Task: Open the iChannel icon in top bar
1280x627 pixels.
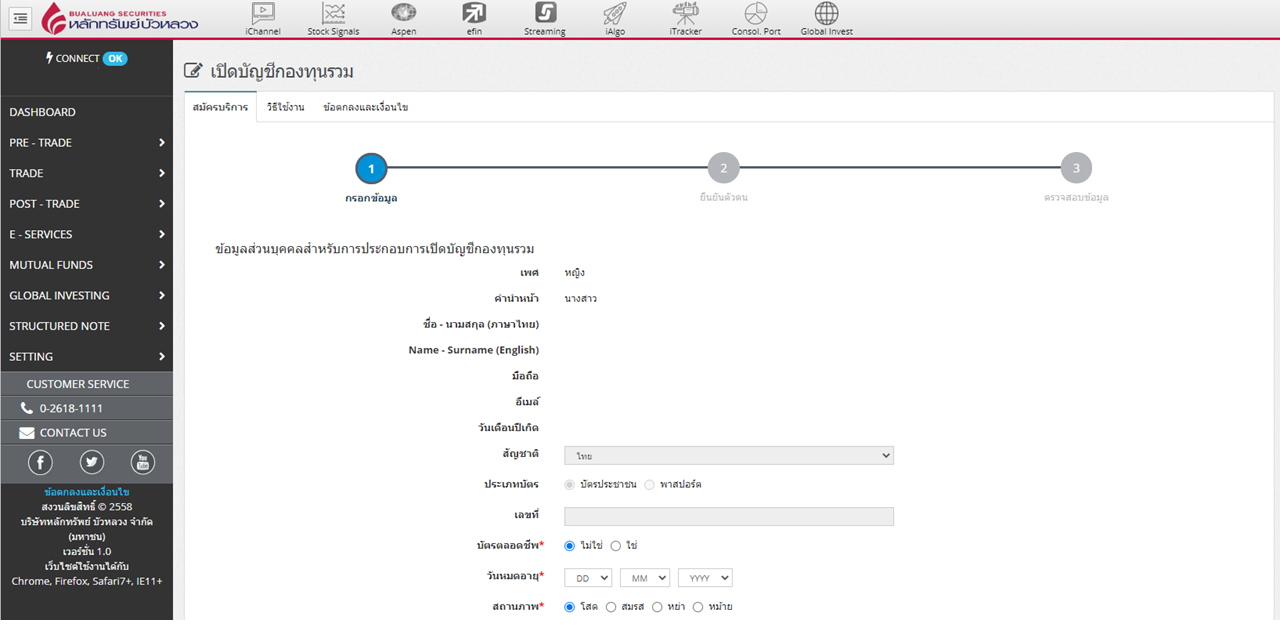Action: tap(263, 14)
